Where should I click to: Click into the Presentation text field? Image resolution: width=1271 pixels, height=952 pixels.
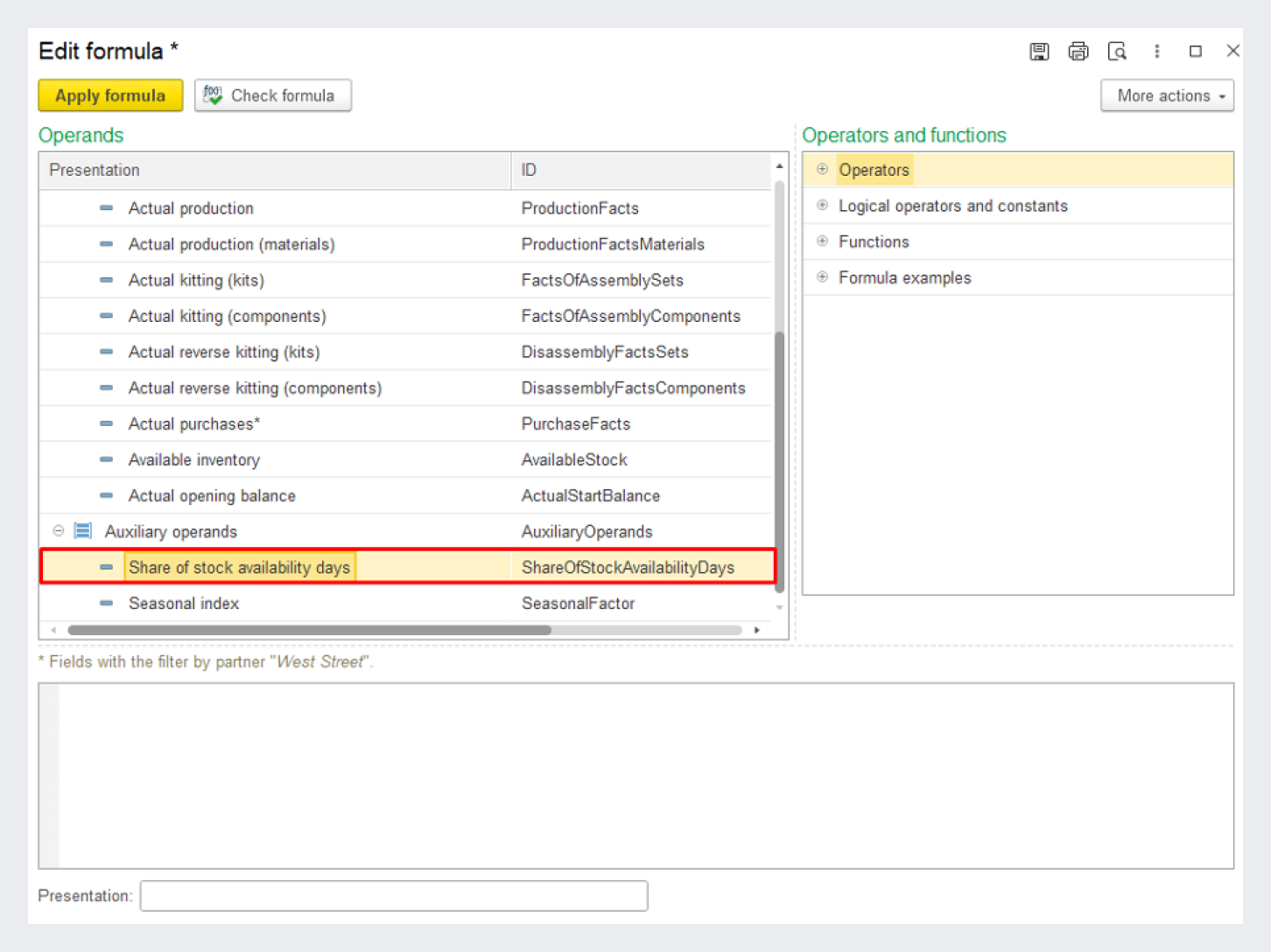tap(394, 896)
